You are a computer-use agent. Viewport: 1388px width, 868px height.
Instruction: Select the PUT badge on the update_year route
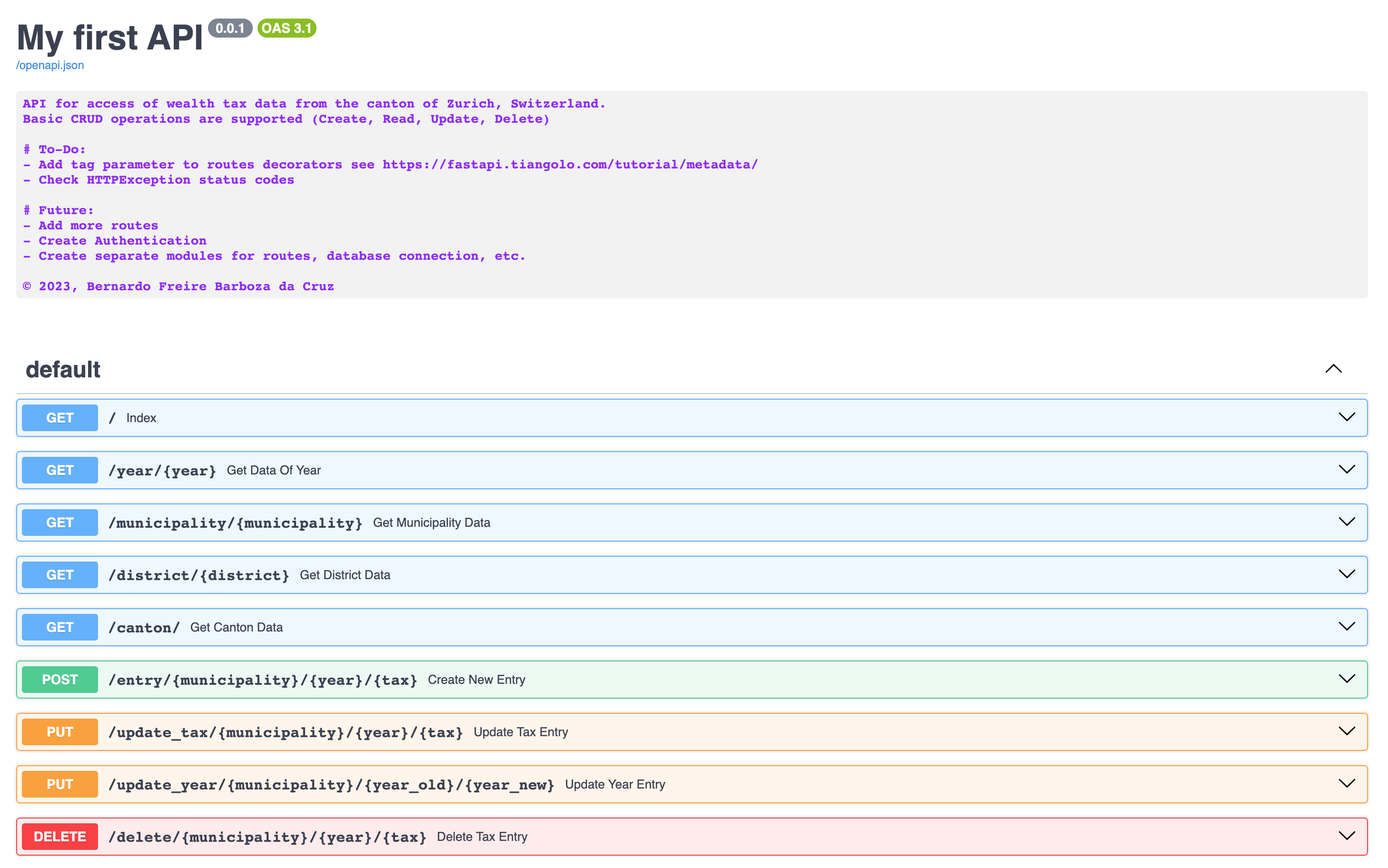click(x=59, y=784)
